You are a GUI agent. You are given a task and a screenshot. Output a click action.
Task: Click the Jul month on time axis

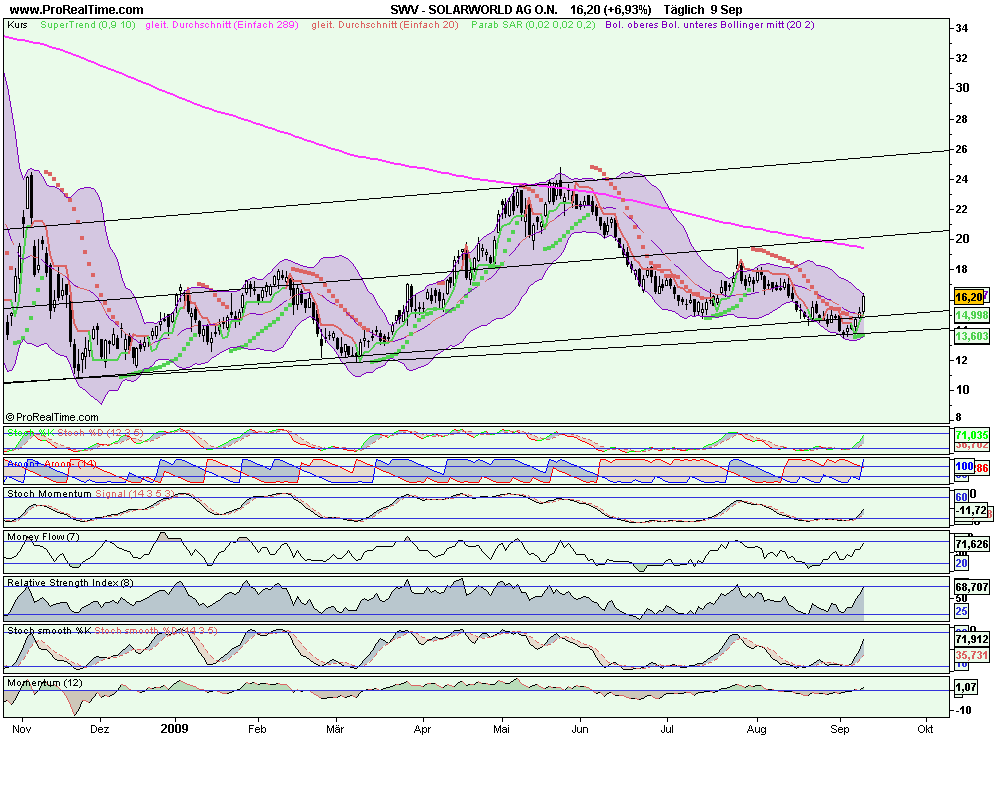click(x=667, y=729)
